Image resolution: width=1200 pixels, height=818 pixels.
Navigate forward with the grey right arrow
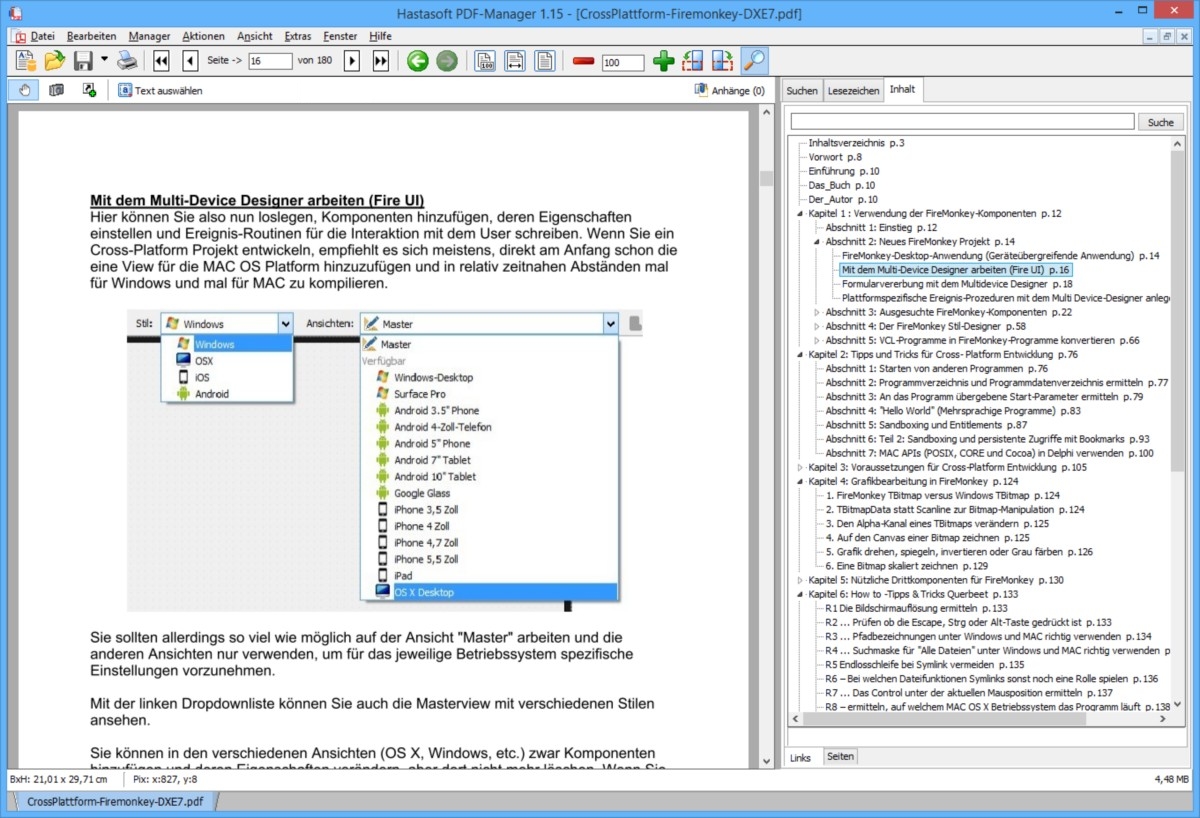click(447, 61)
